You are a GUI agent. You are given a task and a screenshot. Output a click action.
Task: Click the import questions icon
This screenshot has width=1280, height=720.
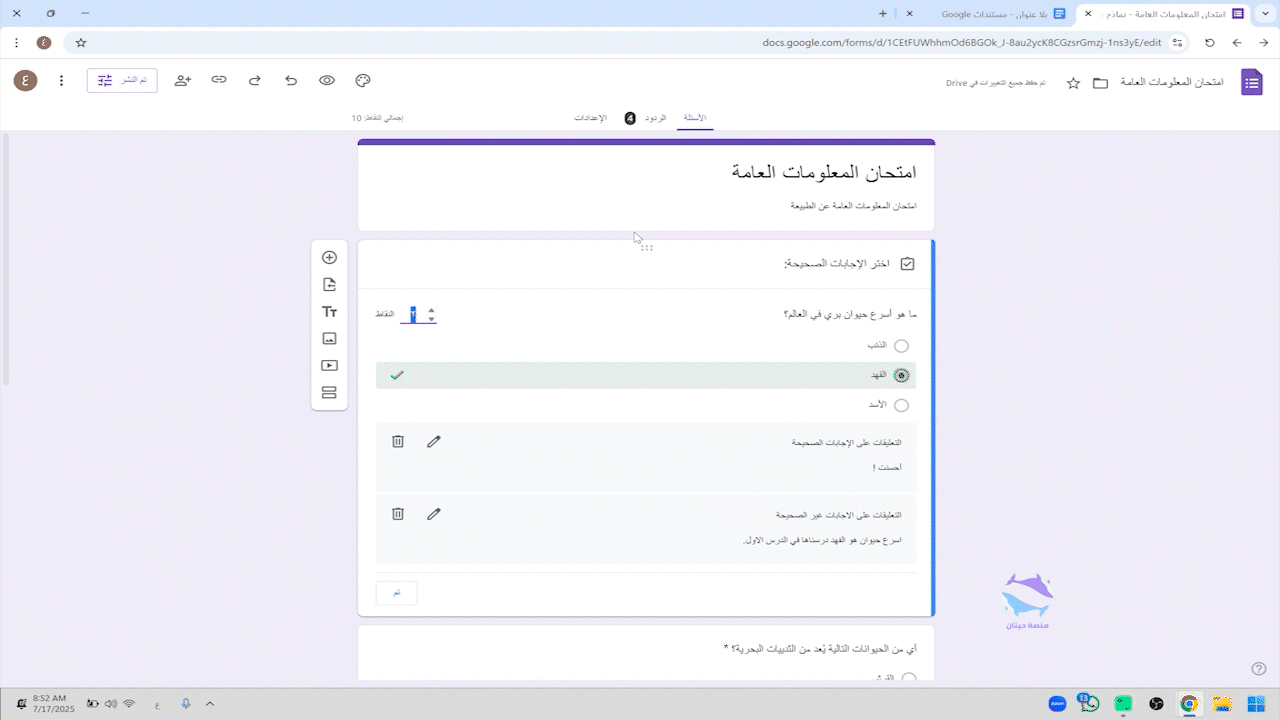pos(329,285)
